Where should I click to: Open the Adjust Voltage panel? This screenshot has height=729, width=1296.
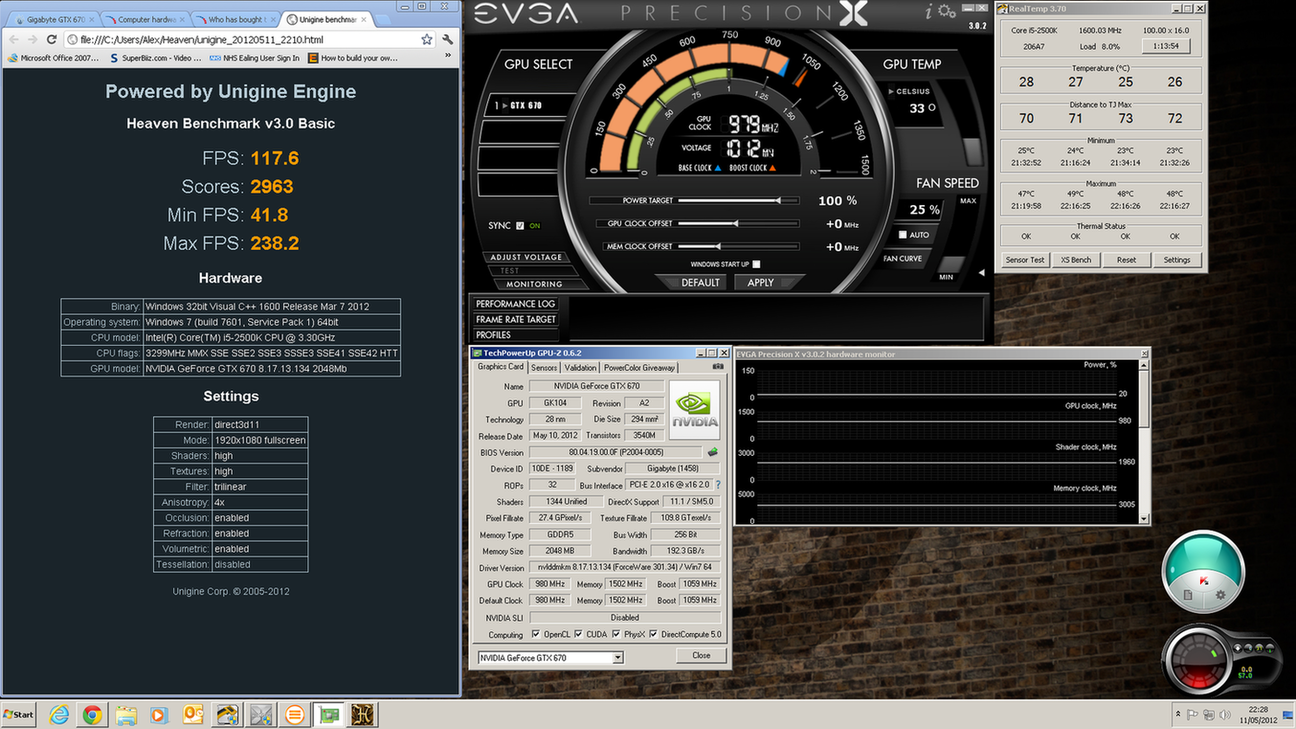[526, 258]
